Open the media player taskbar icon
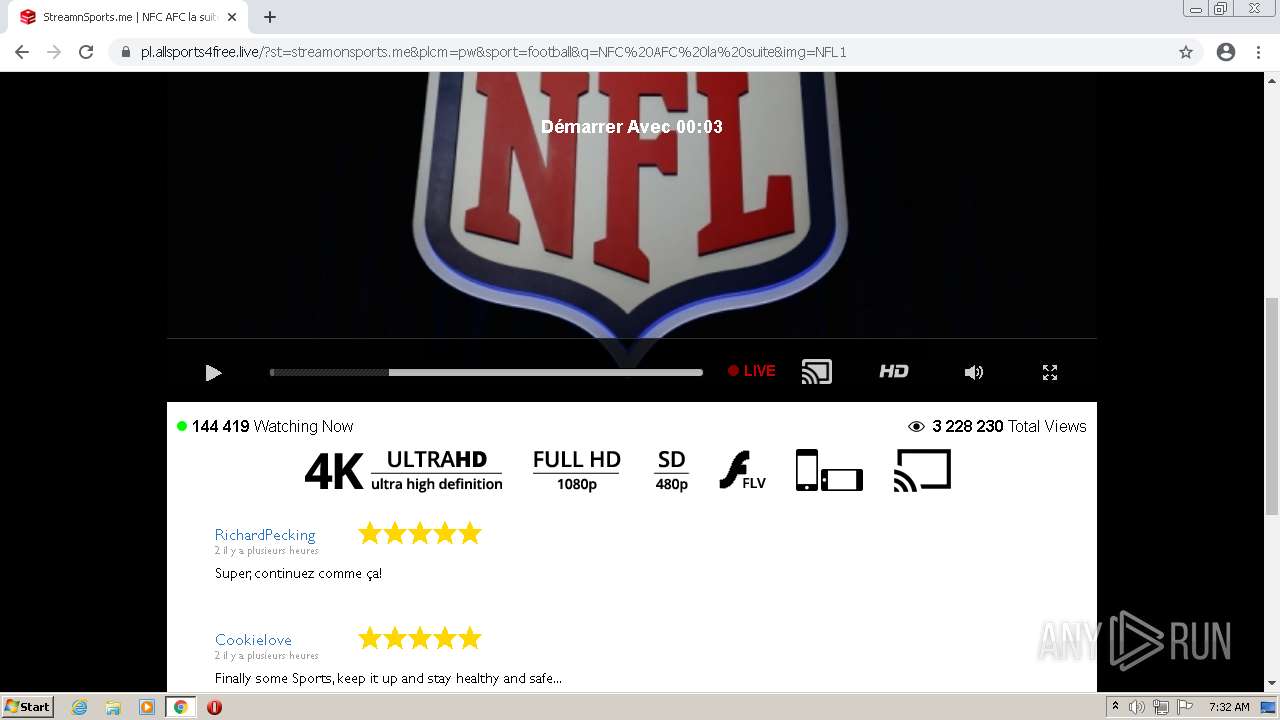1280x720 pixels. coord(147,707)
